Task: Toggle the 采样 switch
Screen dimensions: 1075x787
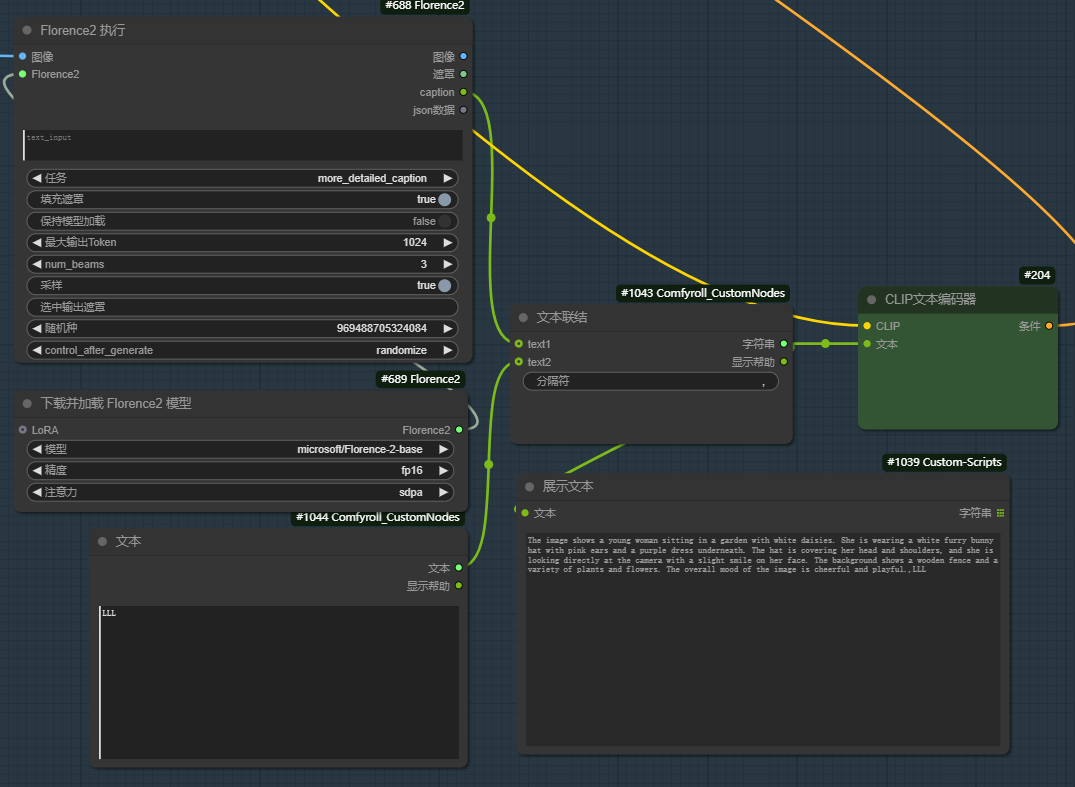Action: pos(444,286)
